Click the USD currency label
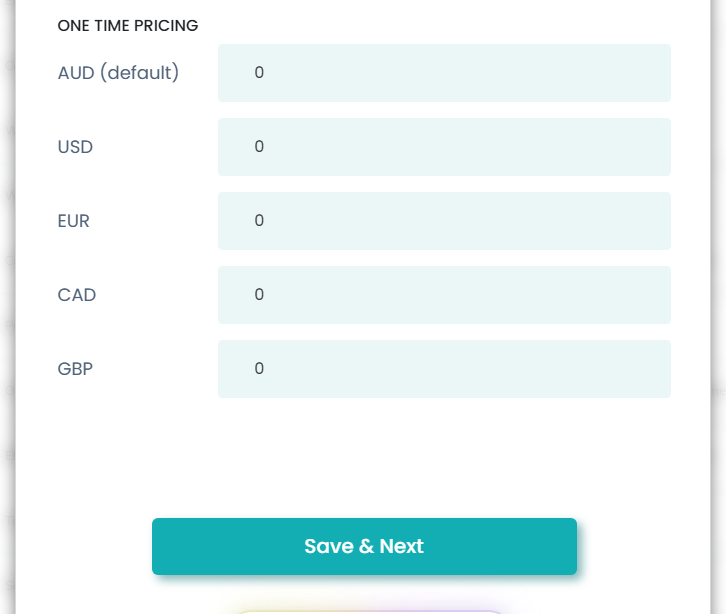Image resolution: width=726 pixels, height=614 pixels. 75,147
